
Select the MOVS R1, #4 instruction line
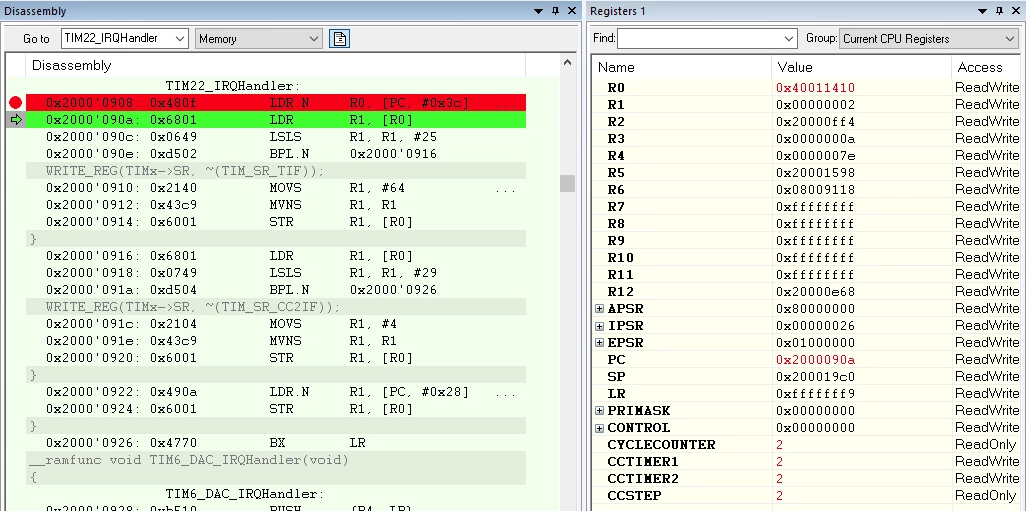(x=276, y=324)
